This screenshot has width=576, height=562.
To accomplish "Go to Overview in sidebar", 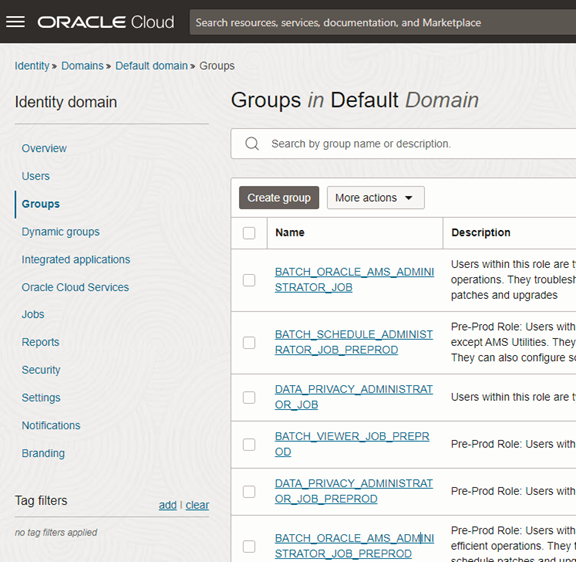I will tap(44, 148).
